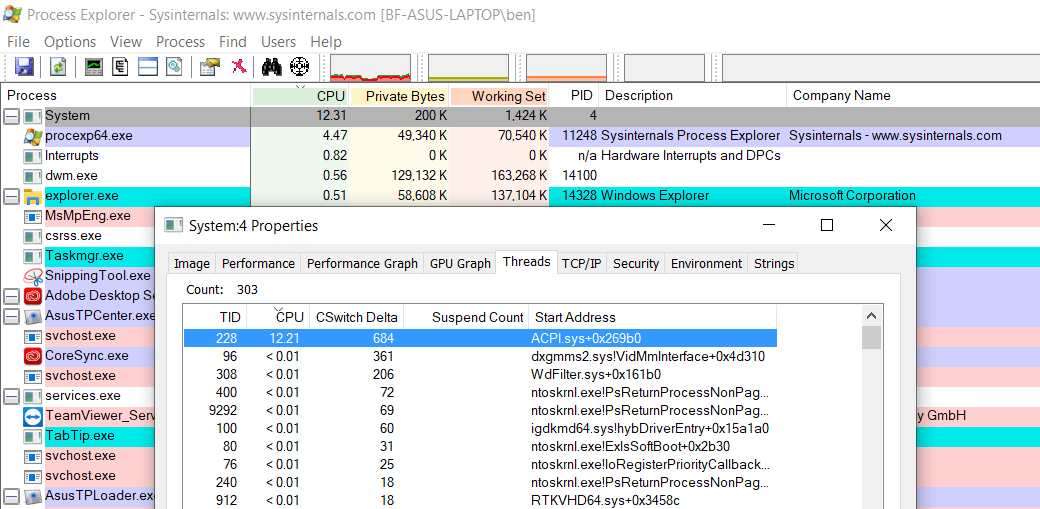Open the View menu
Viewport: 1040px width, 509px height.
(x=126, y=42)
